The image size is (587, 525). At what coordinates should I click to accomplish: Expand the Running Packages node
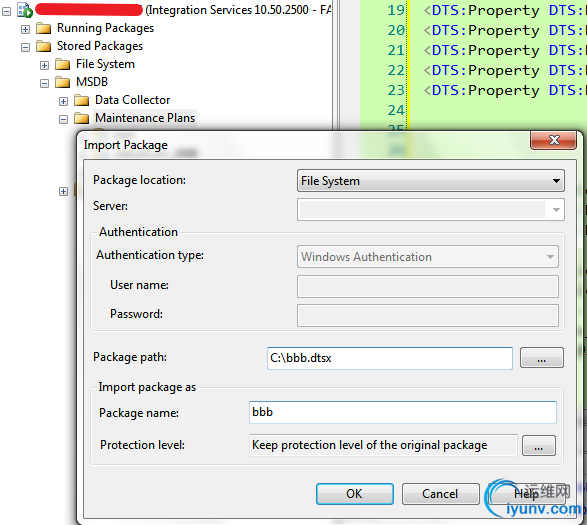(25, 30)
